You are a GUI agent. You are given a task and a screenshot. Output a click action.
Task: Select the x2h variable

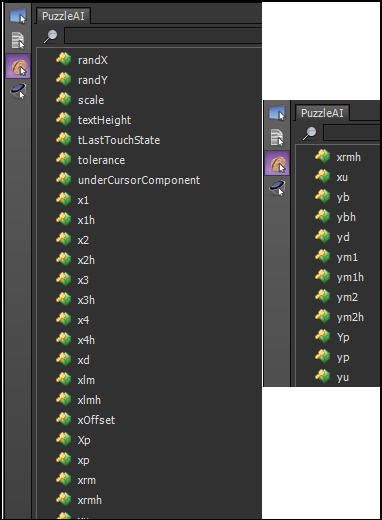coord(86,260)
